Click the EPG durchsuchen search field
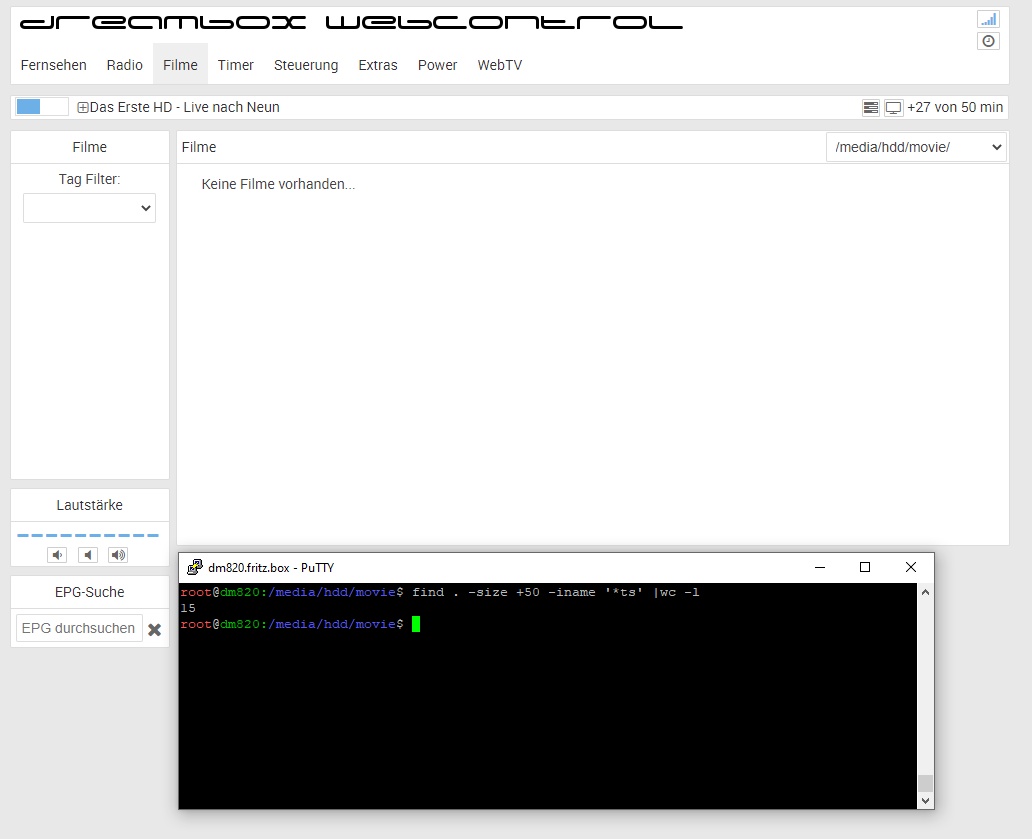1032x839 pixels. coord(79,628)
